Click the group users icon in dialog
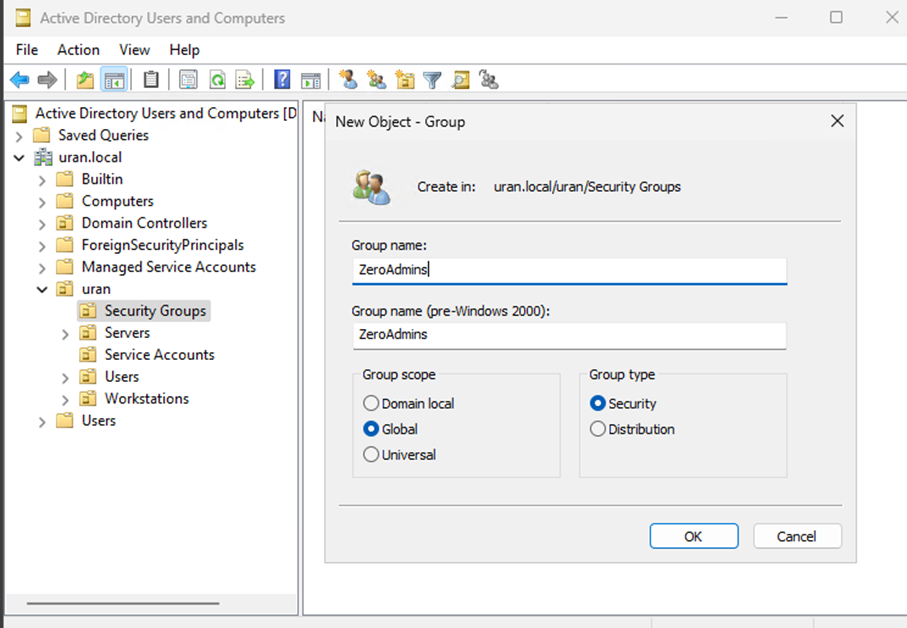 (x=371, y=187)
